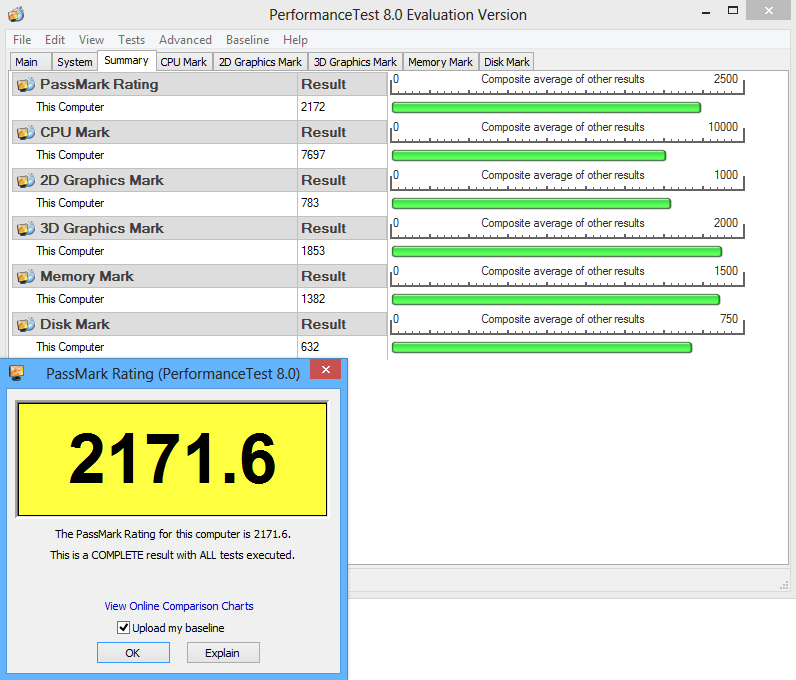Click the 3D Graphics Mark green result bar
Screen dimensions: 796x680
click(557, 251)
